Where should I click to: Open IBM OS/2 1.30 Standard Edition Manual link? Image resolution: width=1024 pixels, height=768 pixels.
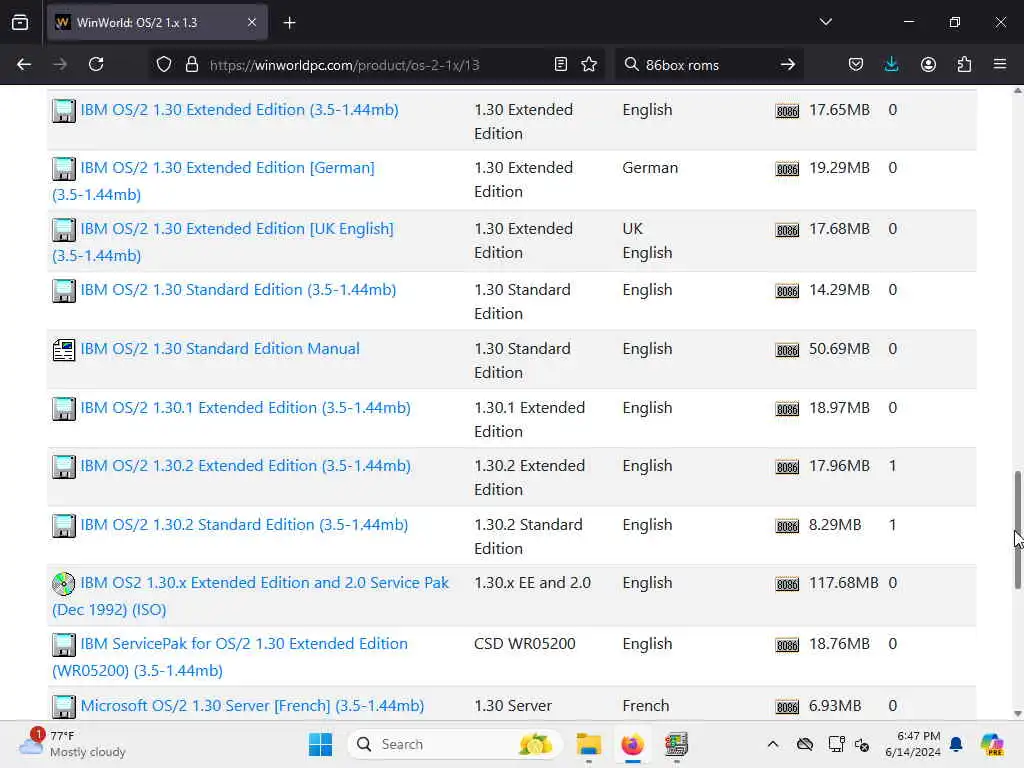pyautogui.click(x=220, y=349)
